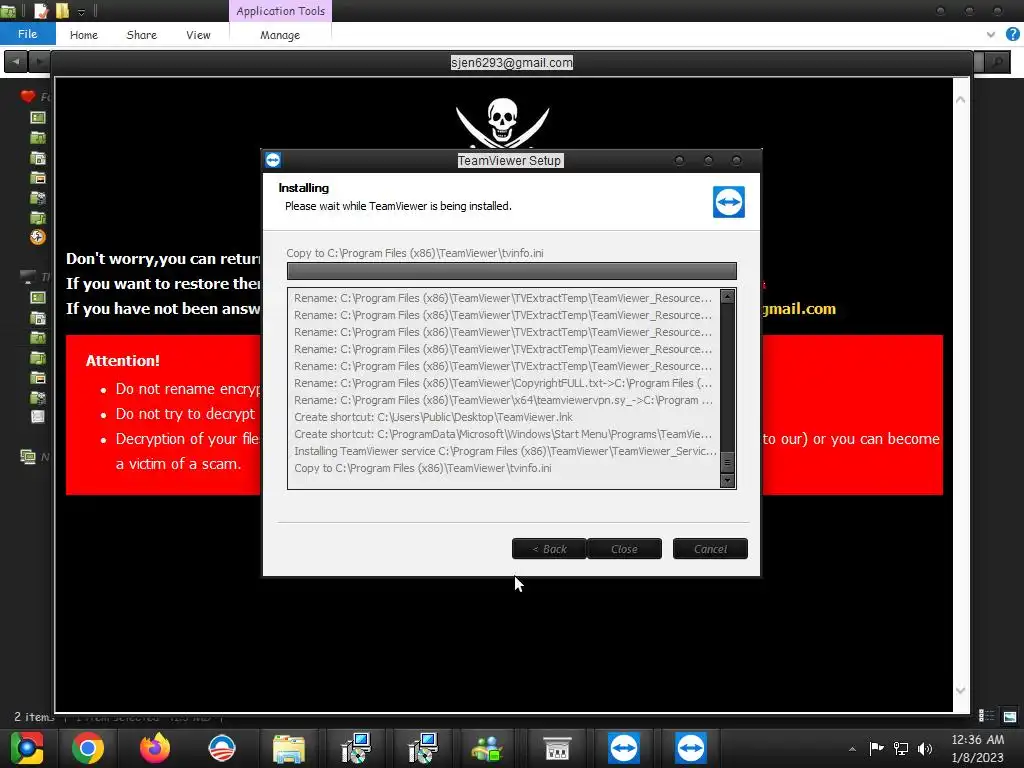
Task: Click the volume speaker icon in the tray
Action: point(924,748)
